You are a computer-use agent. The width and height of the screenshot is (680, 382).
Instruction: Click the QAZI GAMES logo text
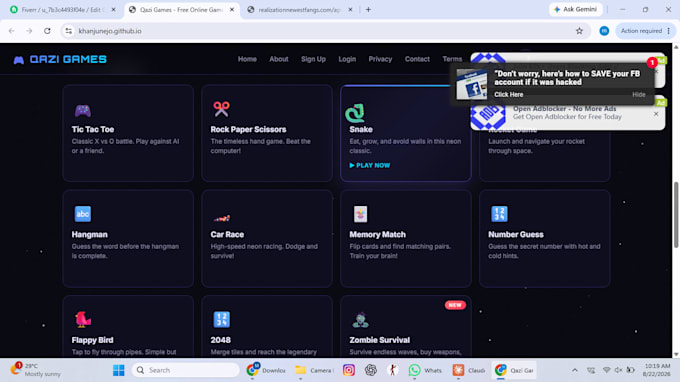68,59
